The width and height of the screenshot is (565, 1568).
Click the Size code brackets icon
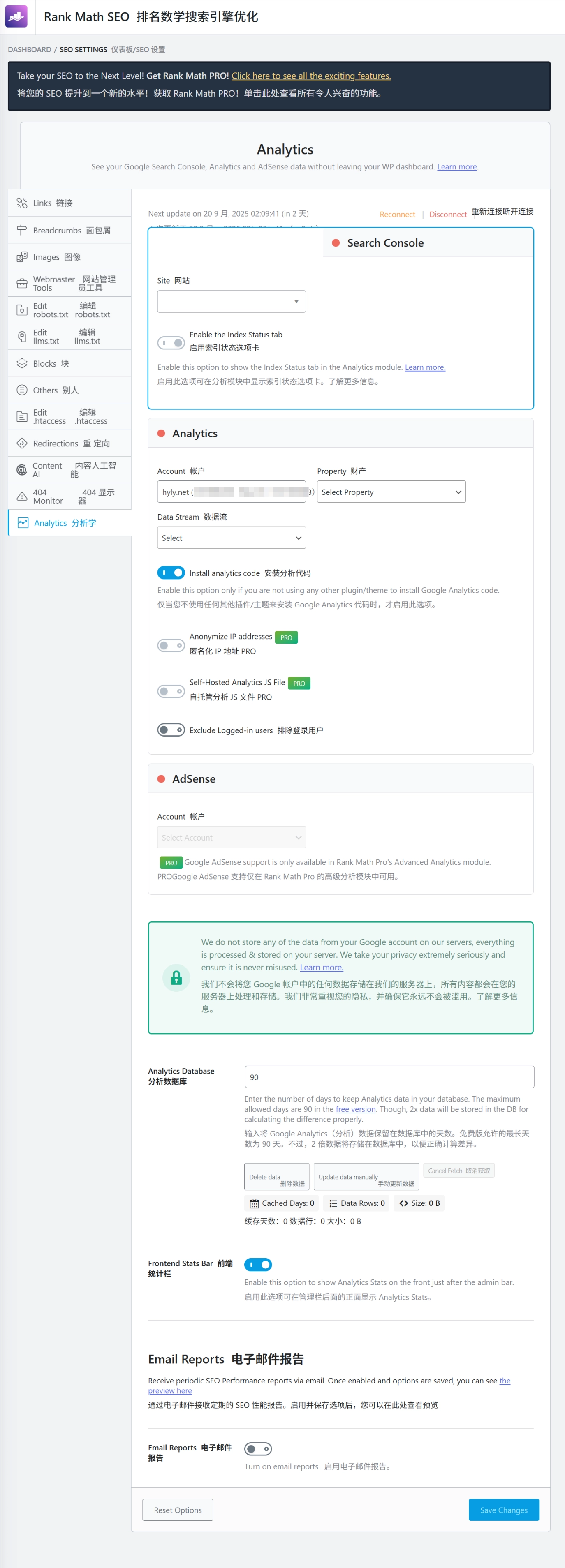[404, 1203]
